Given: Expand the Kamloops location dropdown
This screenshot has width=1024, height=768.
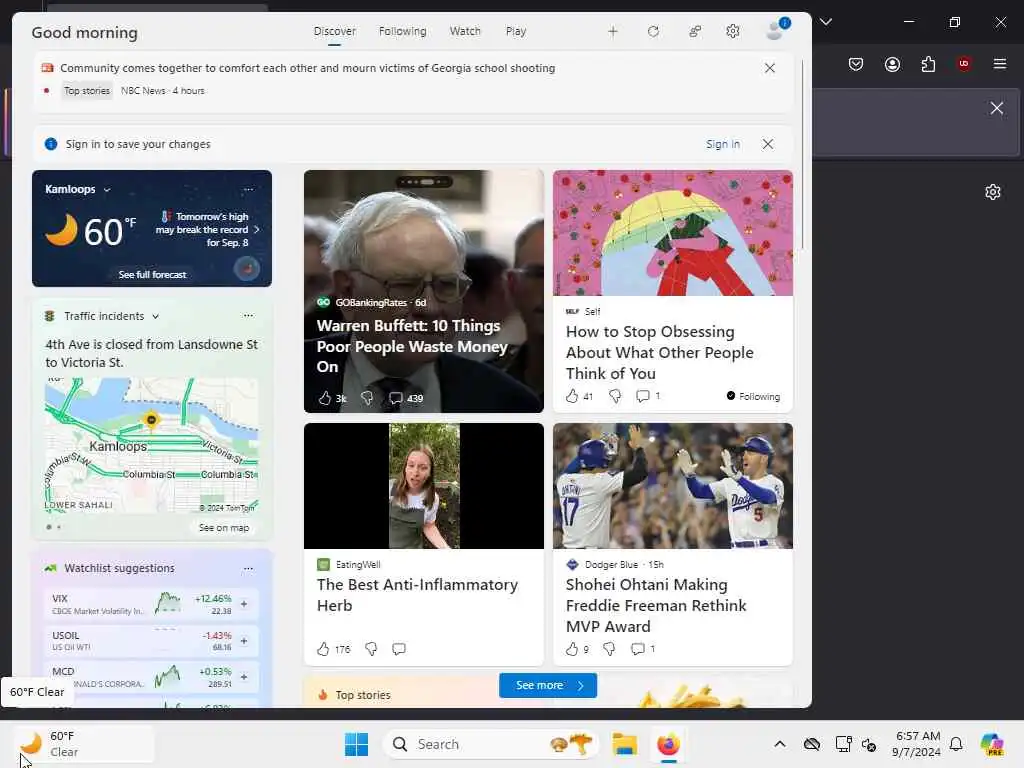Looking at the screenshot, I should pyautogui.click(x=107, y=190).
